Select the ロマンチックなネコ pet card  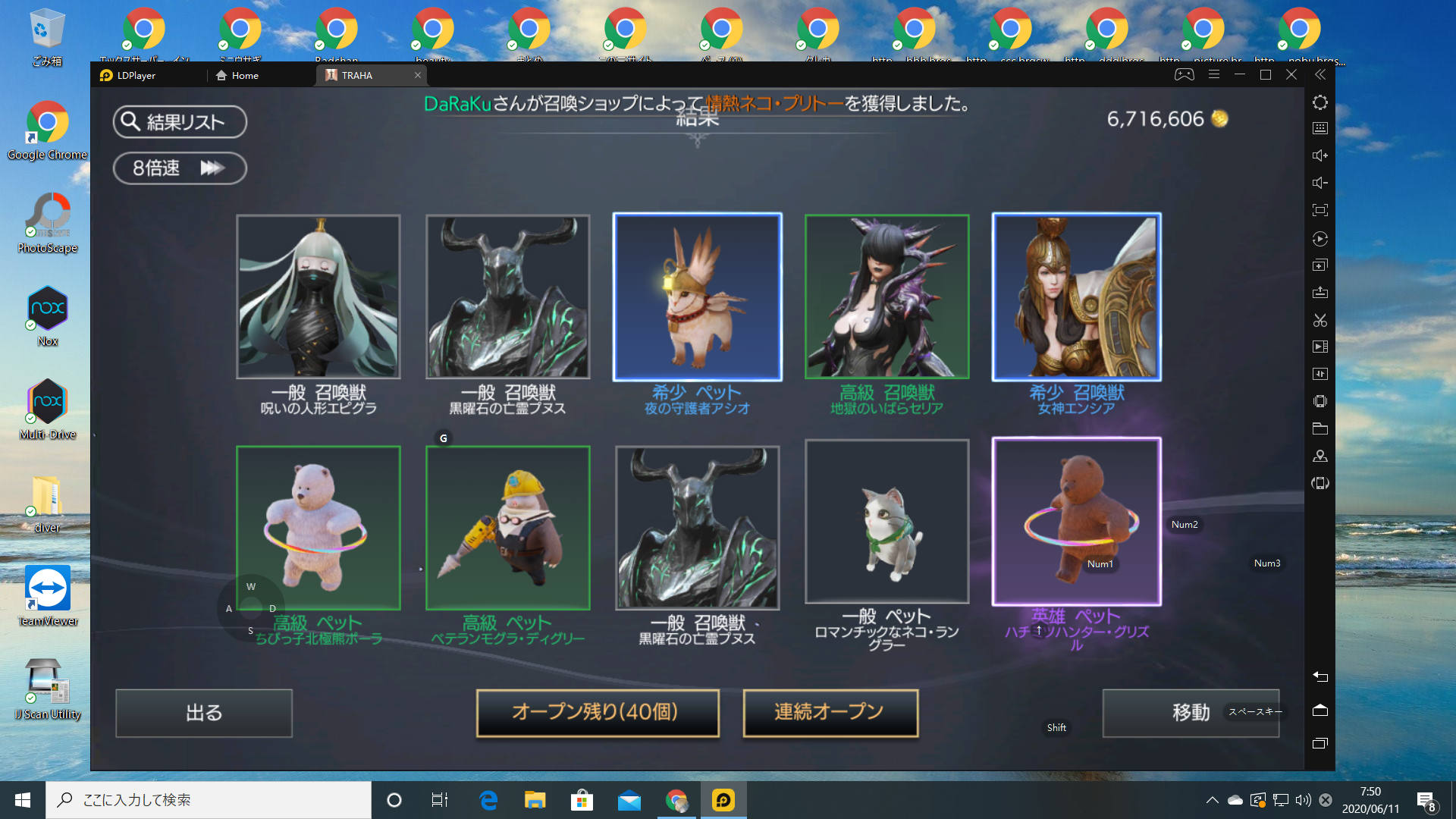pyautogui.click(x=887, y=522)
